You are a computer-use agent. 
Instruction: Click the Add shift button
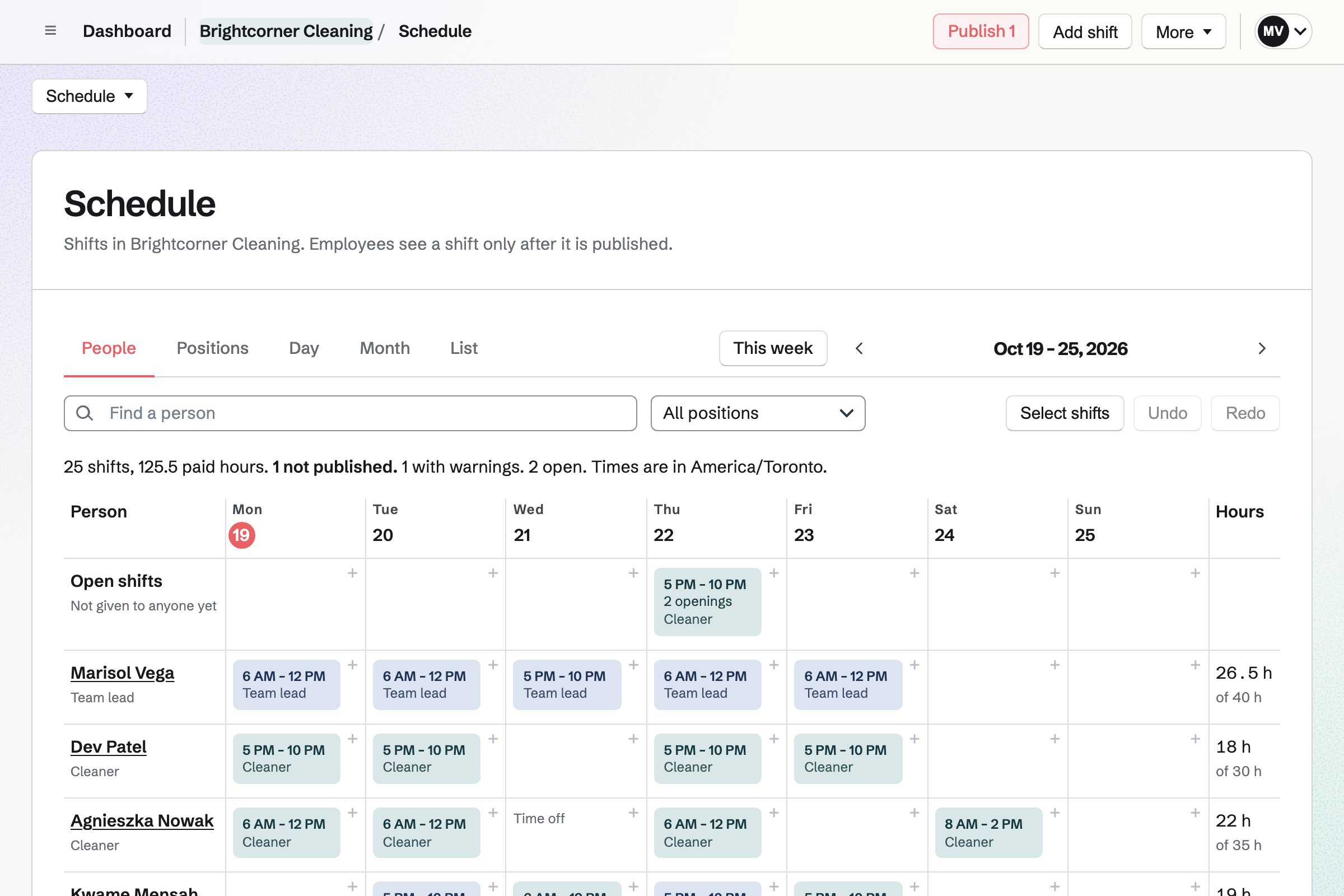[x=1085, y=31]
